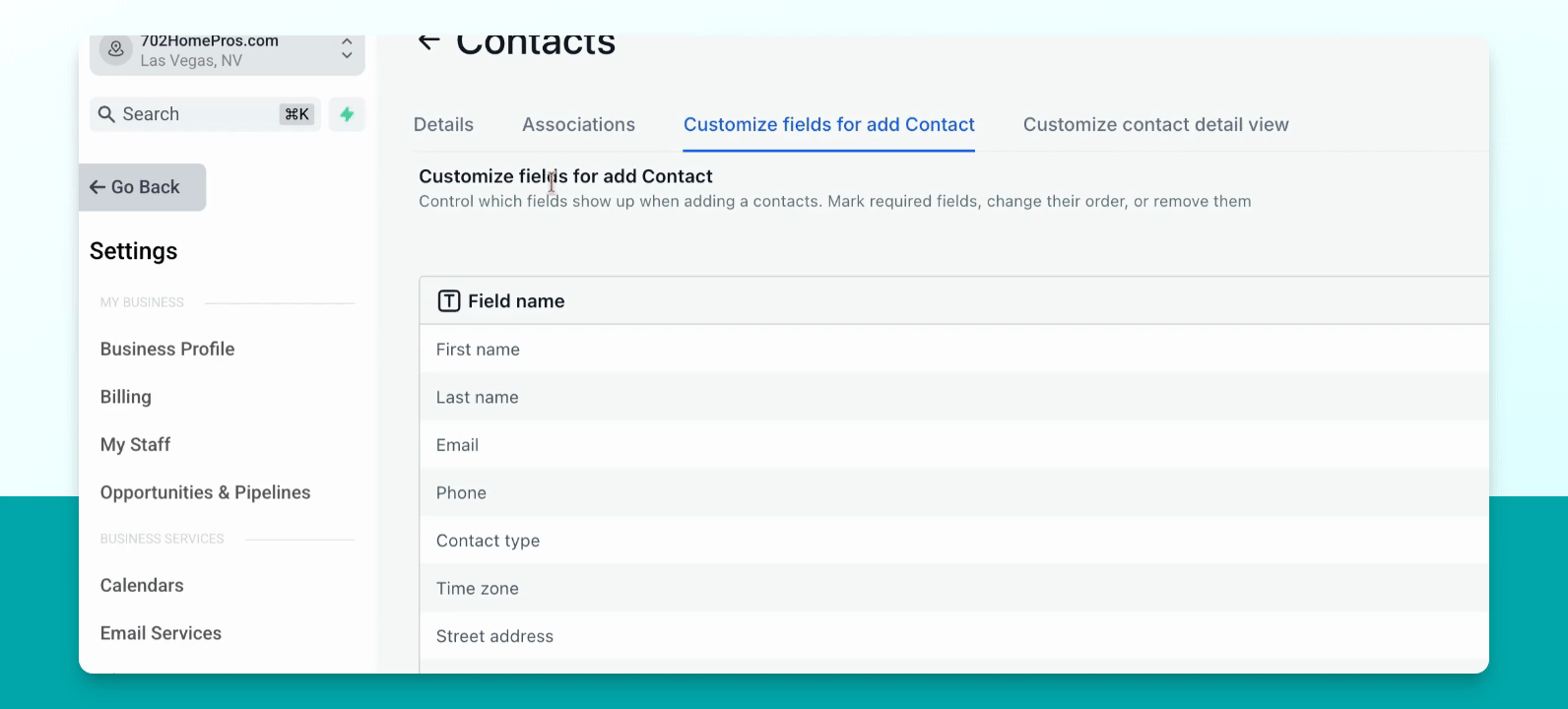Click the green lightning bolt quick-action icon

pos(347,114)
